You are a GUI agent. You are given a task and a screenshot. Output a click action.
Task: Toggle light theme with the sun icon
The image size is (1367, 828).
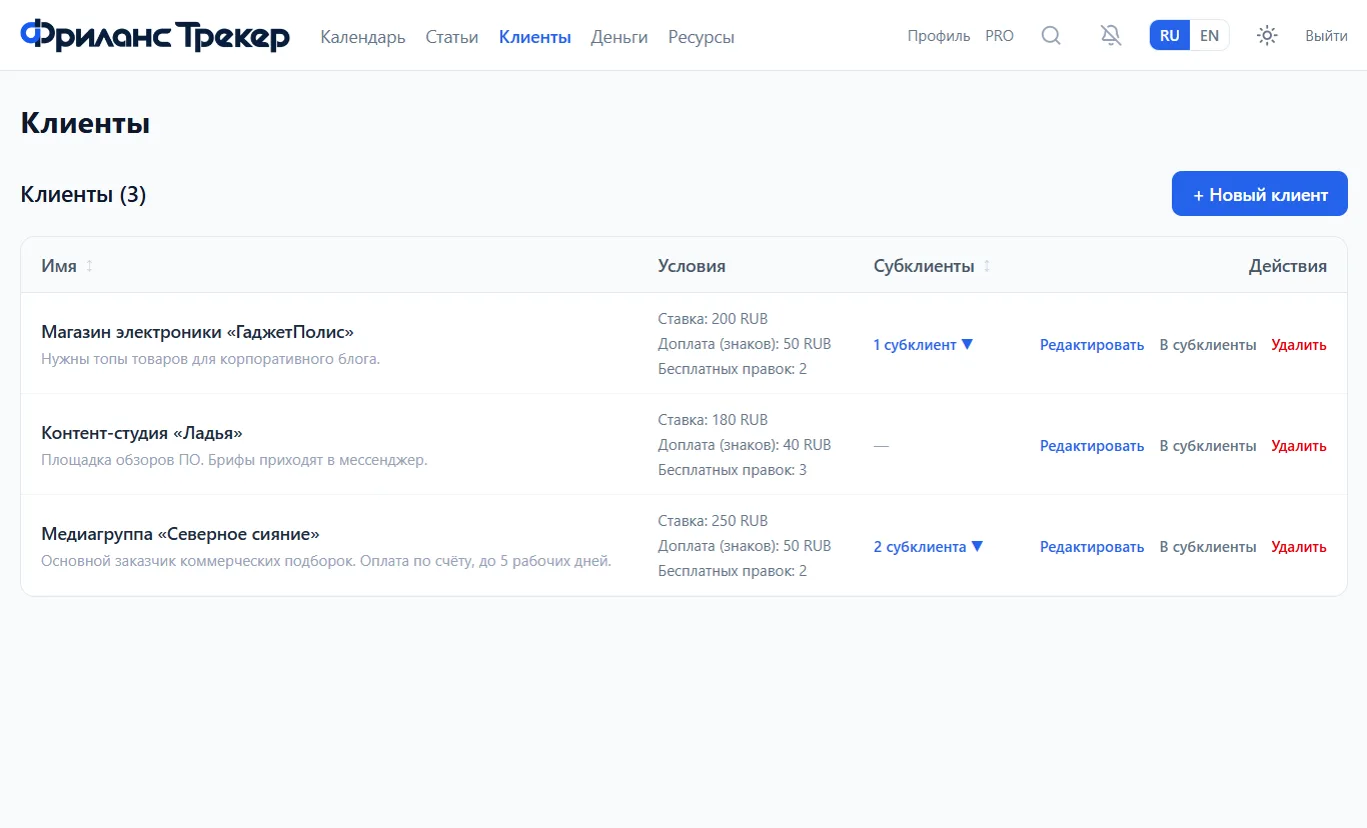pos(1267,36)
